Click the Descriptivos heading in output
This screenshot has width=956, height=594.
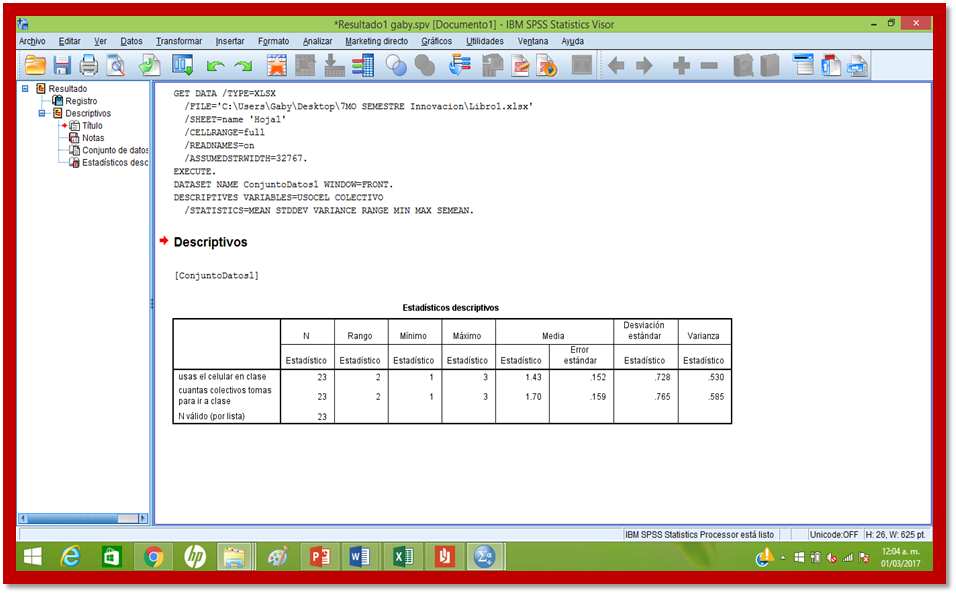210,242
